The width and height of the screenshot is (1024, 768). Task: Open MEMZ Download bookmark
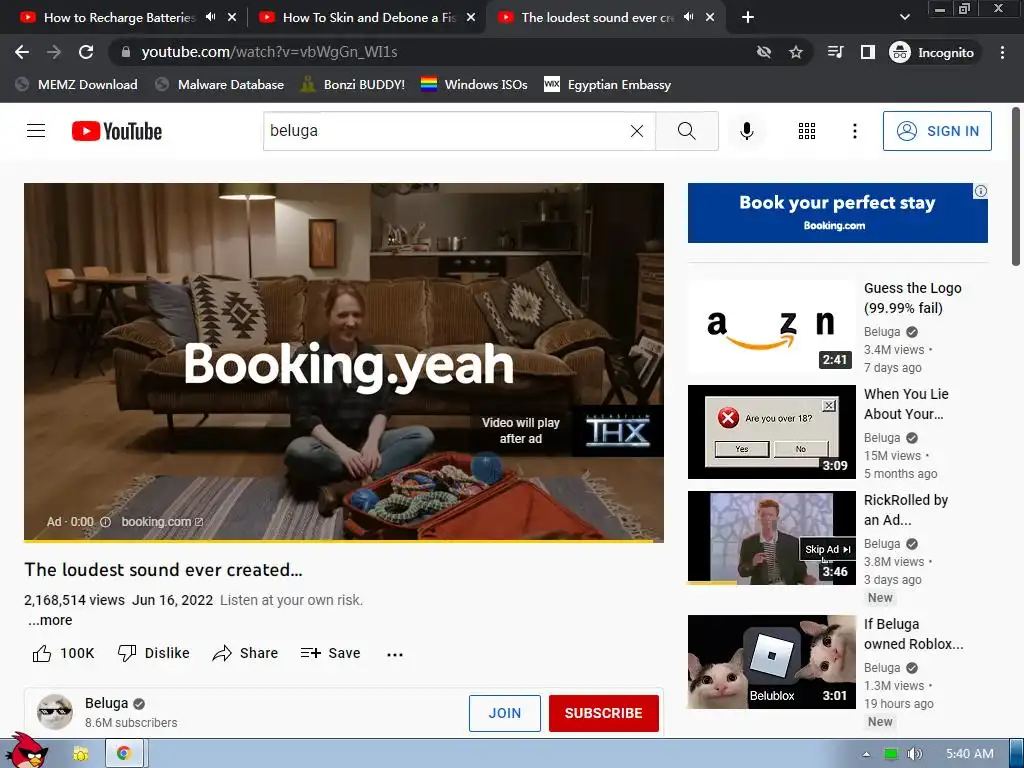(x=76, y=84)
